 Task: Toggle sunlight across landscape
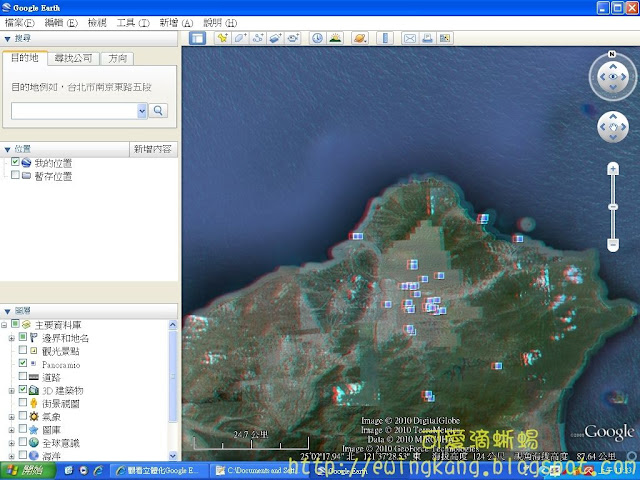(335, 38)
